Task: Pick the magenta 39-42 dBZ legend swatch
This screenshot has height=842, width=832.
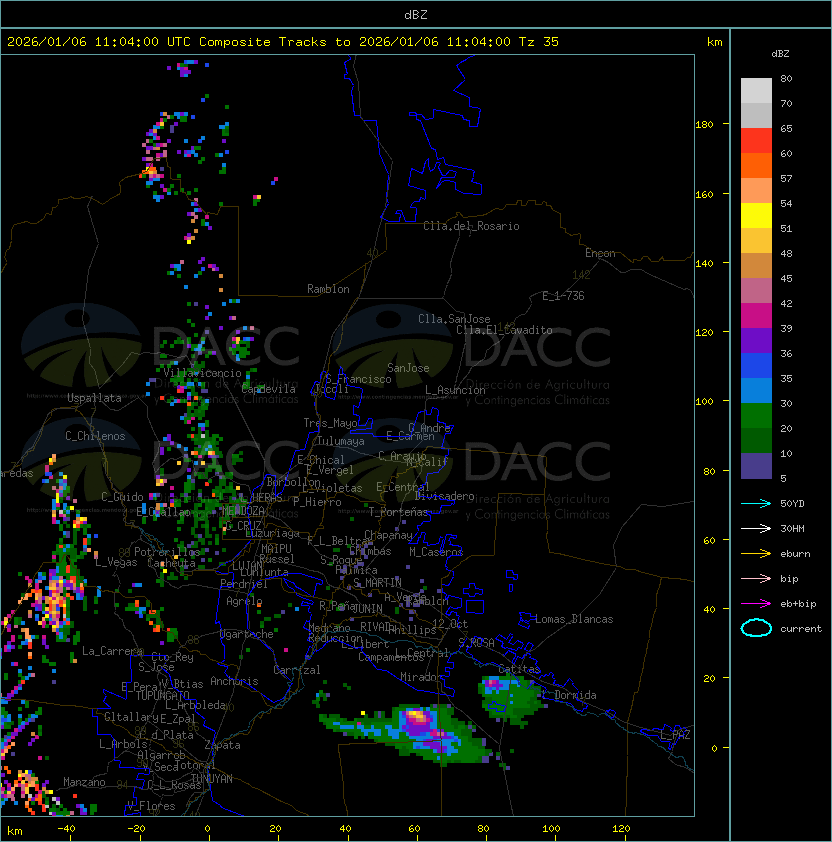Action: coord(756,316)
